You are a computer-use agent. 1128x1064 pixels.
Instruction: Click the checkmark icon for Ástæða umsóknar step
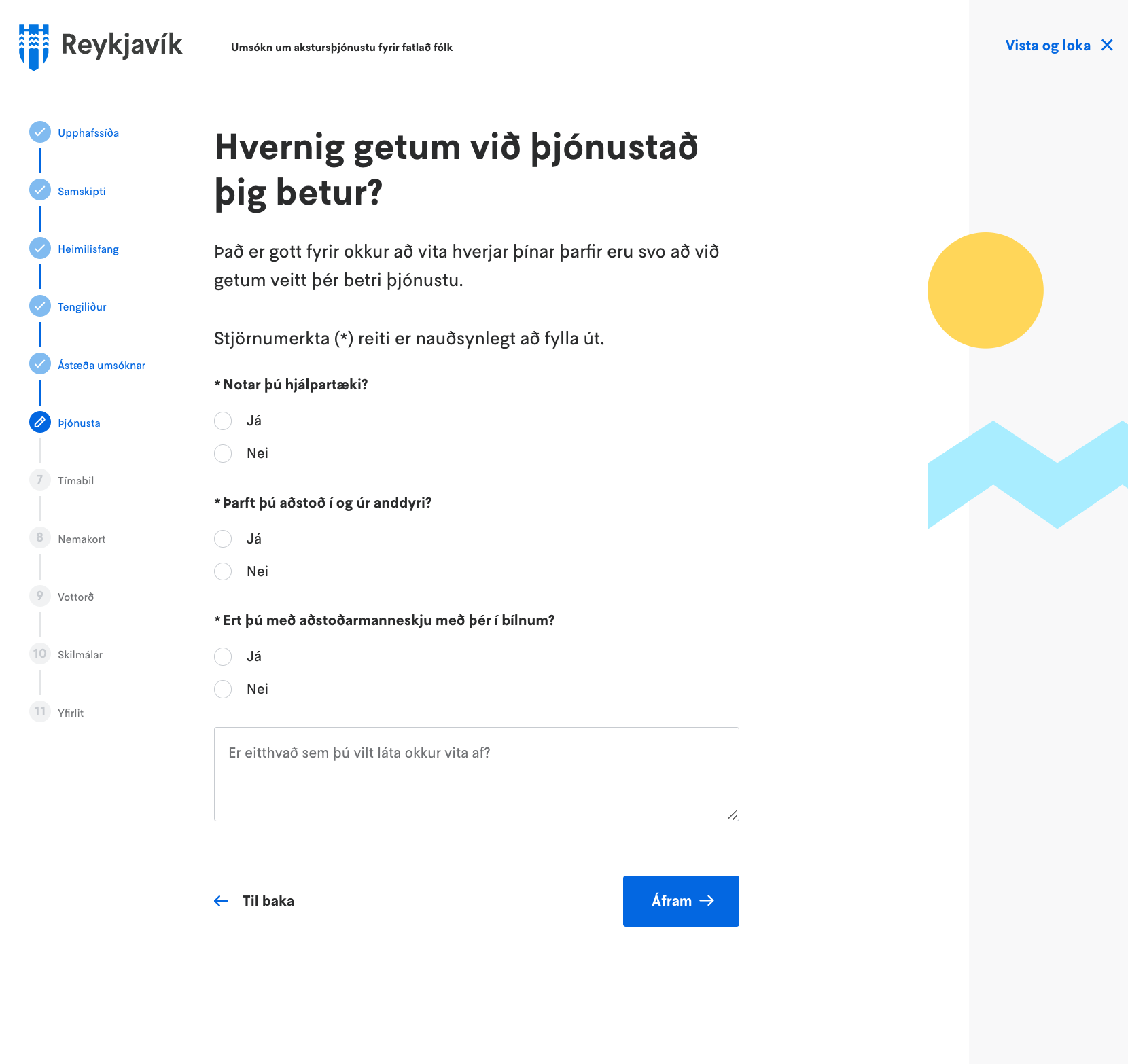pos(40,364)
